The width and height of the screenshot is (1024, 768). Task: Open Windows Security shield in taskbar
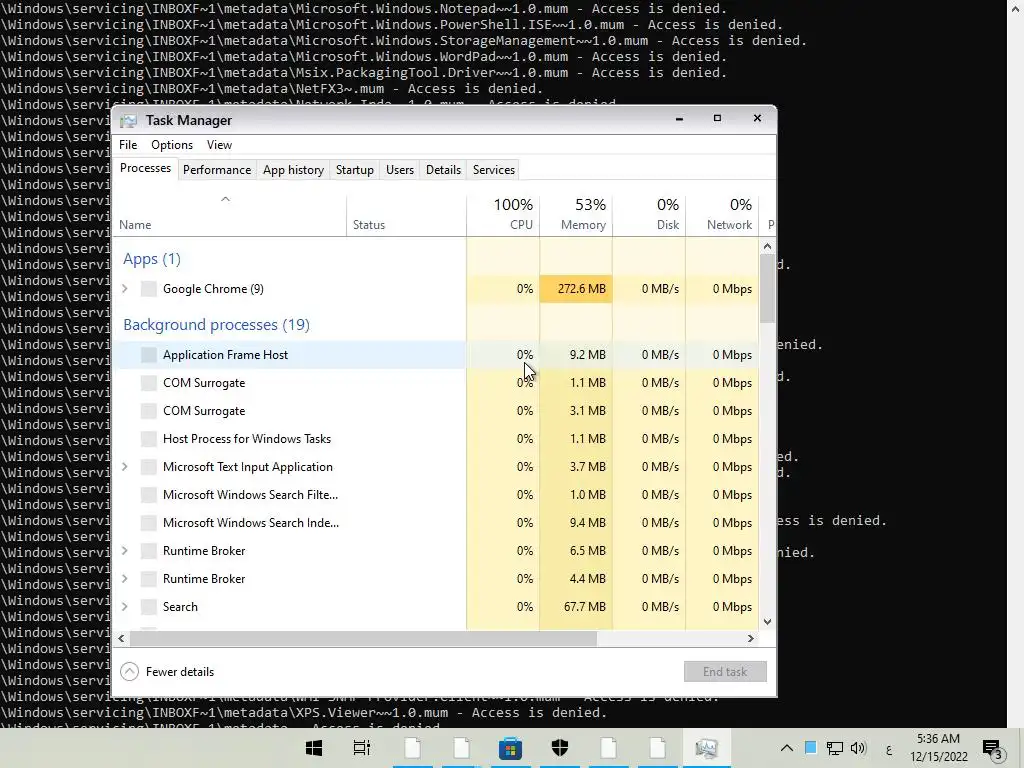[x=560, y=748]
